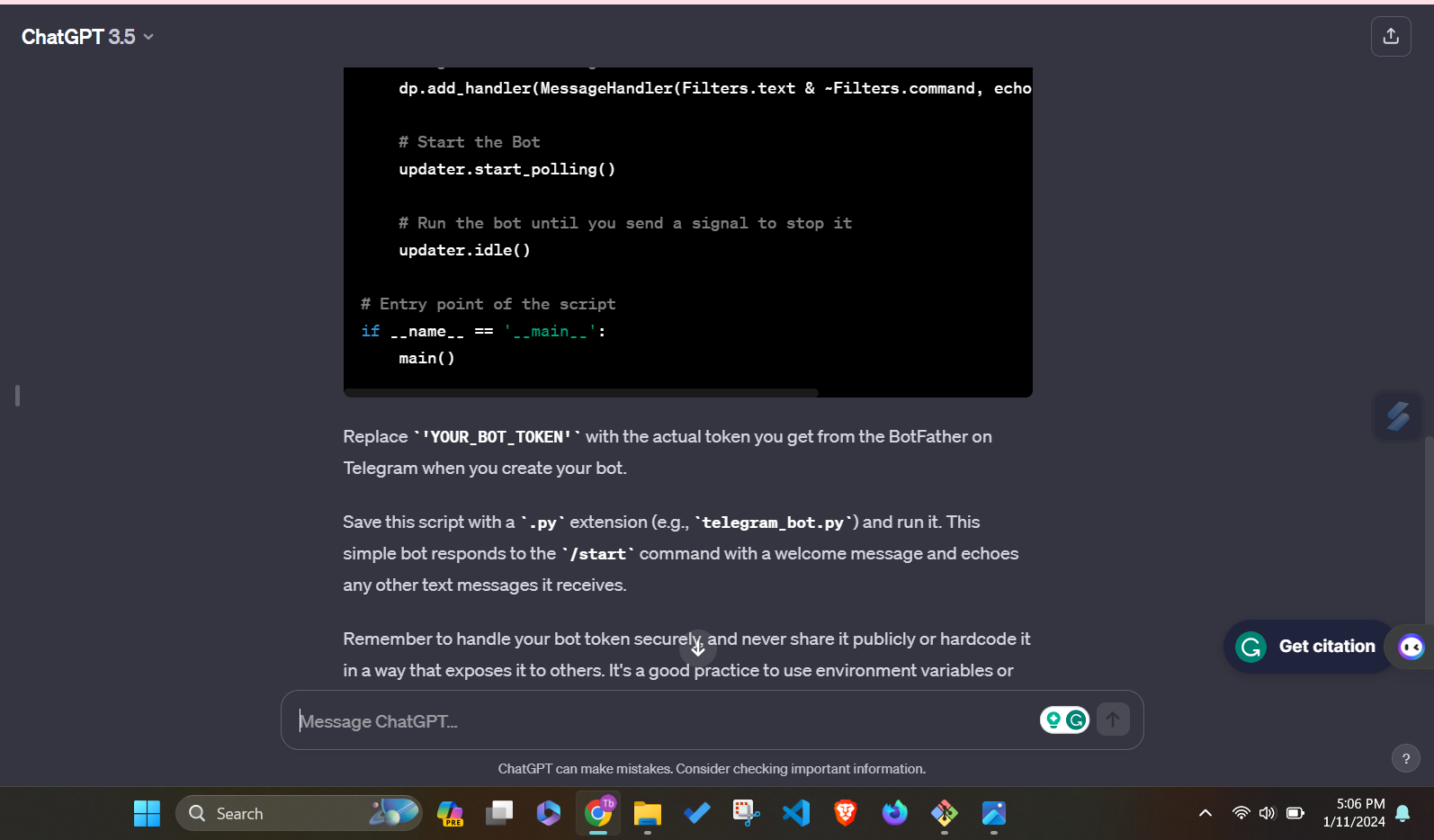This screenshot has width=1434, height=840.
Task: Open File Explorer from the taskbar
Action: click(x=648, y=814)
